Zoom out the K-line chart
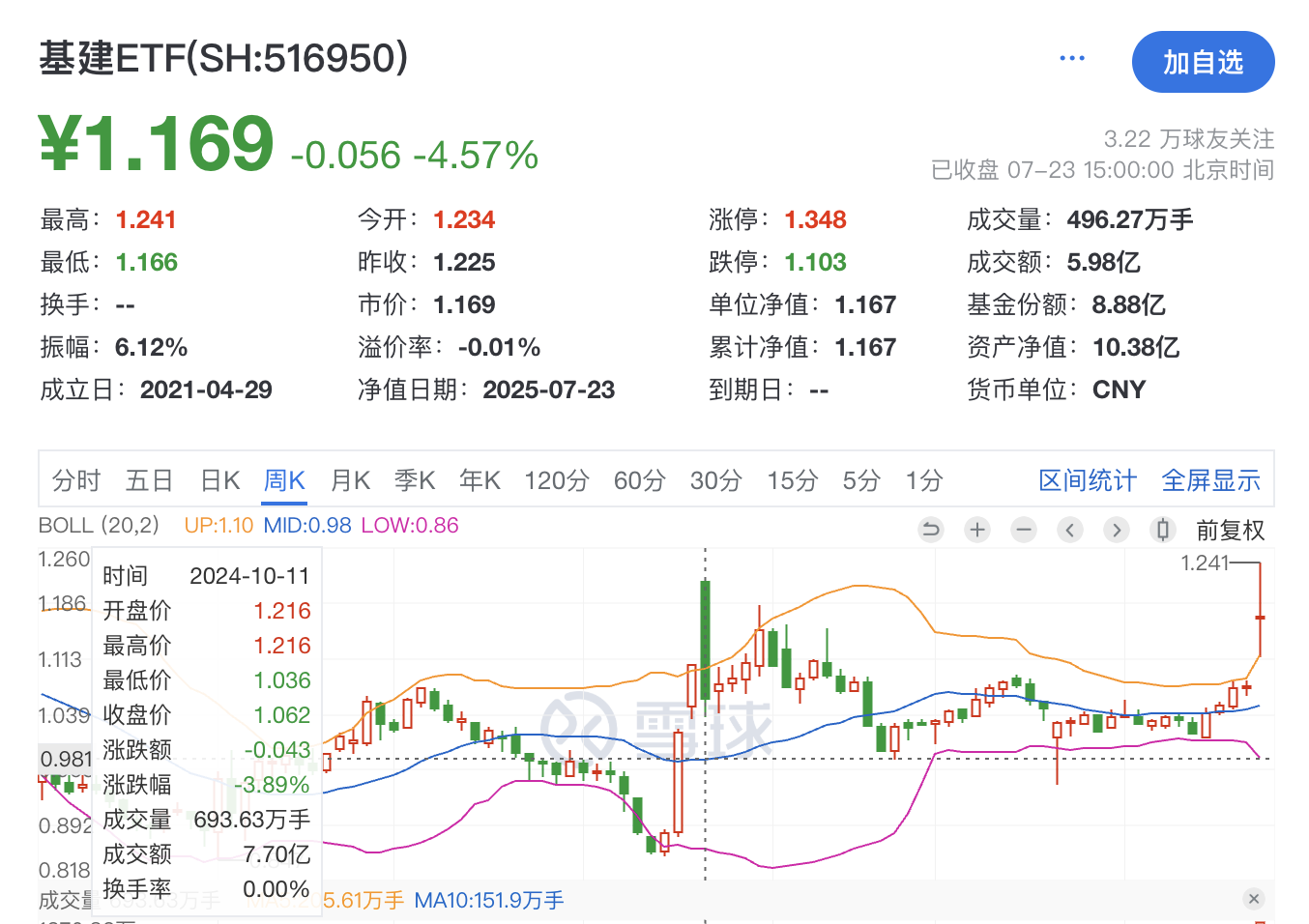Viewport: 1309px width, 924px height. pyautogui.click(x=1024, y=530)
